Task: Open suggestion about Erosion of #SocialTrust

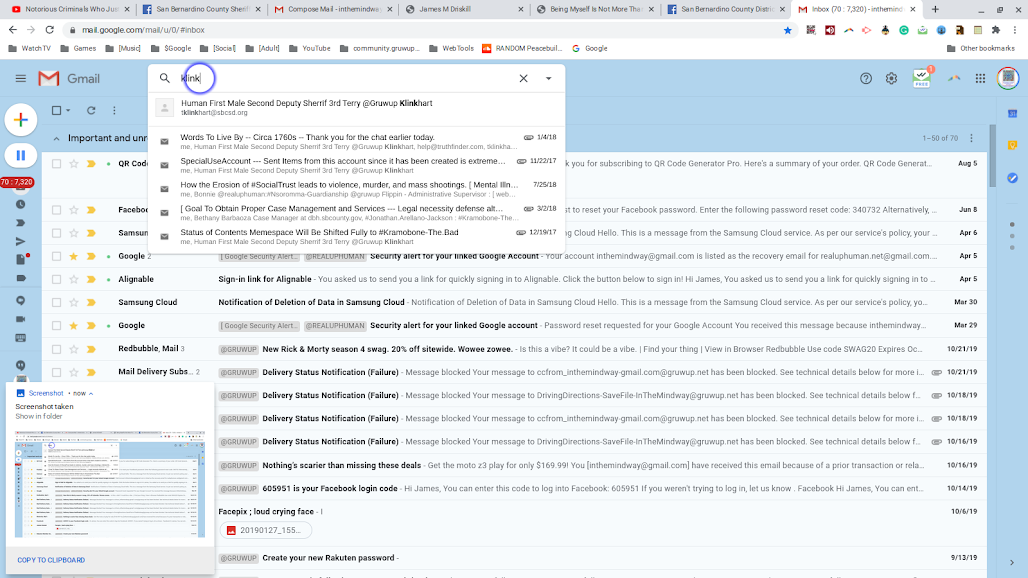Action: (x=356, y=189)
